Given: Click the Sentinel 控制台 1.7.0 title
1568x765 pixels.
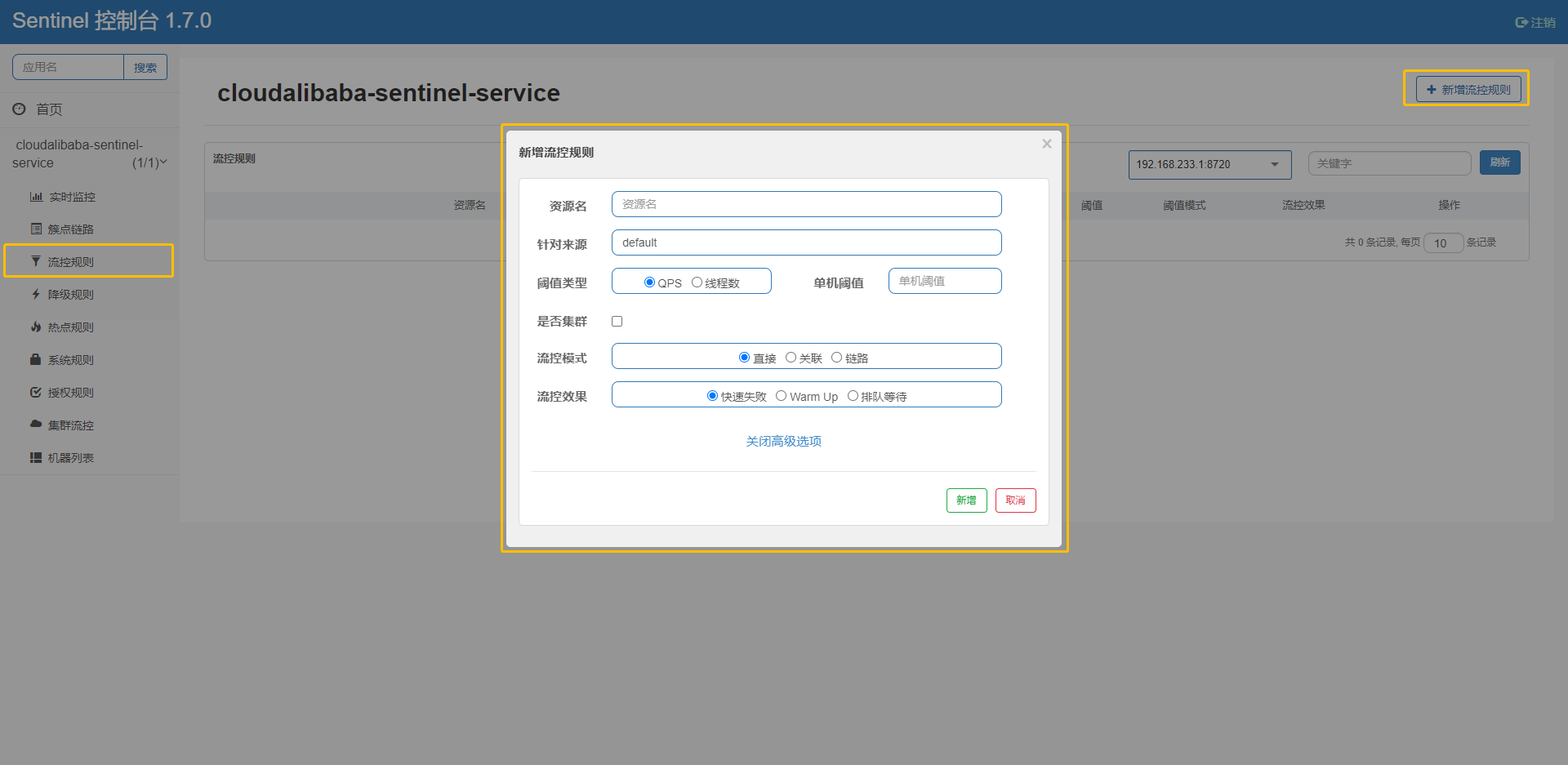Looking at the screenshot, I should (112, 20).
